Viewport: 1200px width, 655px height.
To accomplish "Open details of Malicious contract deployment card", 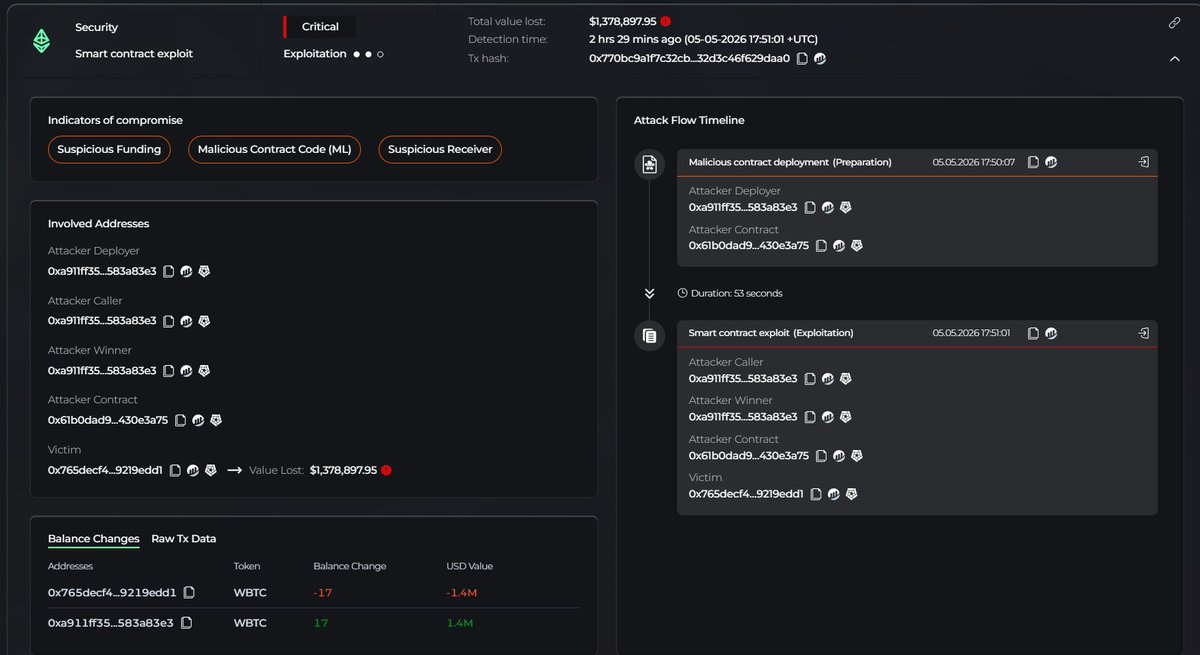I will (1143, 162).
